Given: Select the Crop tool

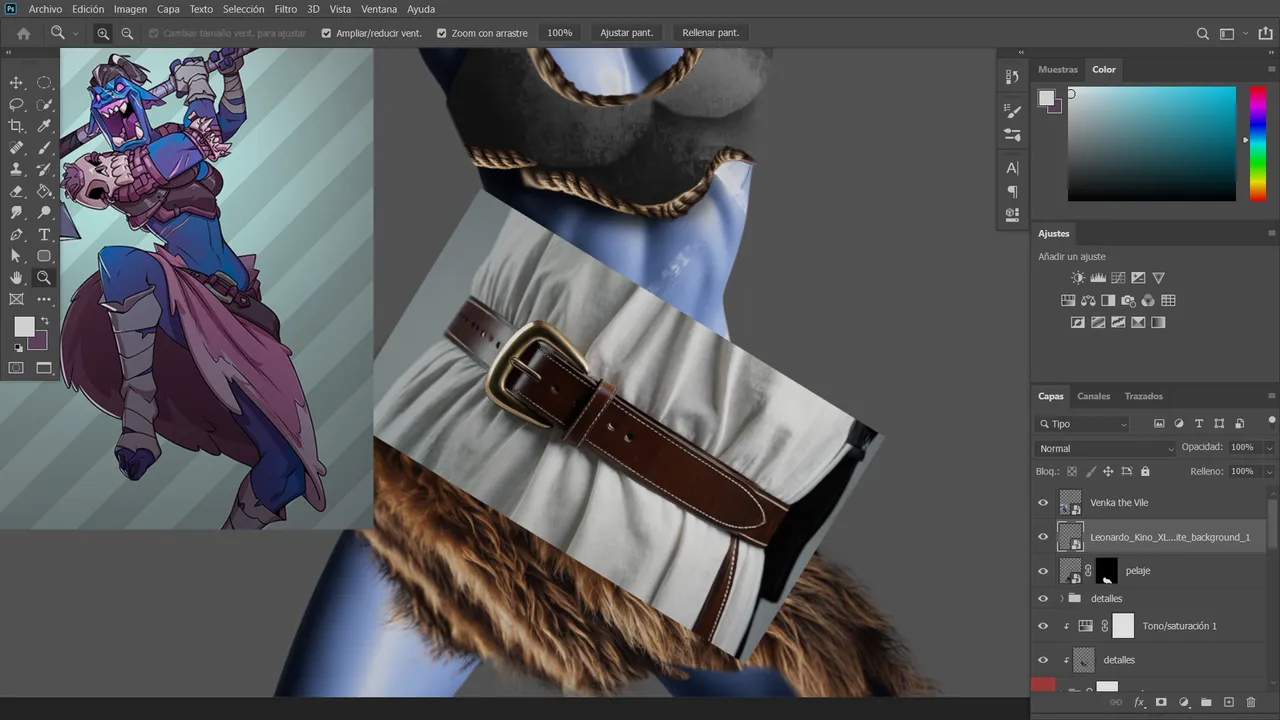Looking at the screenshot, I should coord(16,126).
